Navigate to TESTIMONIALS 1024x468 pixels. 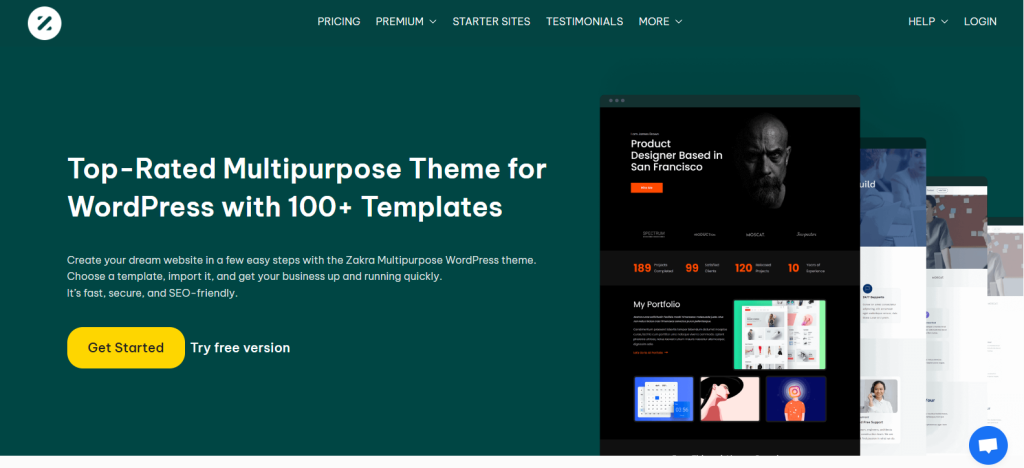point(584,22)
